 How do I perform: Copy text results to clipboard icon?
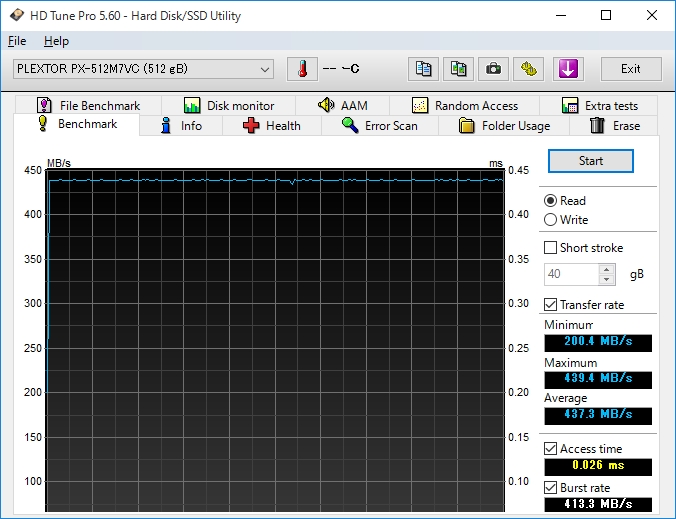[x=423, y=69]
